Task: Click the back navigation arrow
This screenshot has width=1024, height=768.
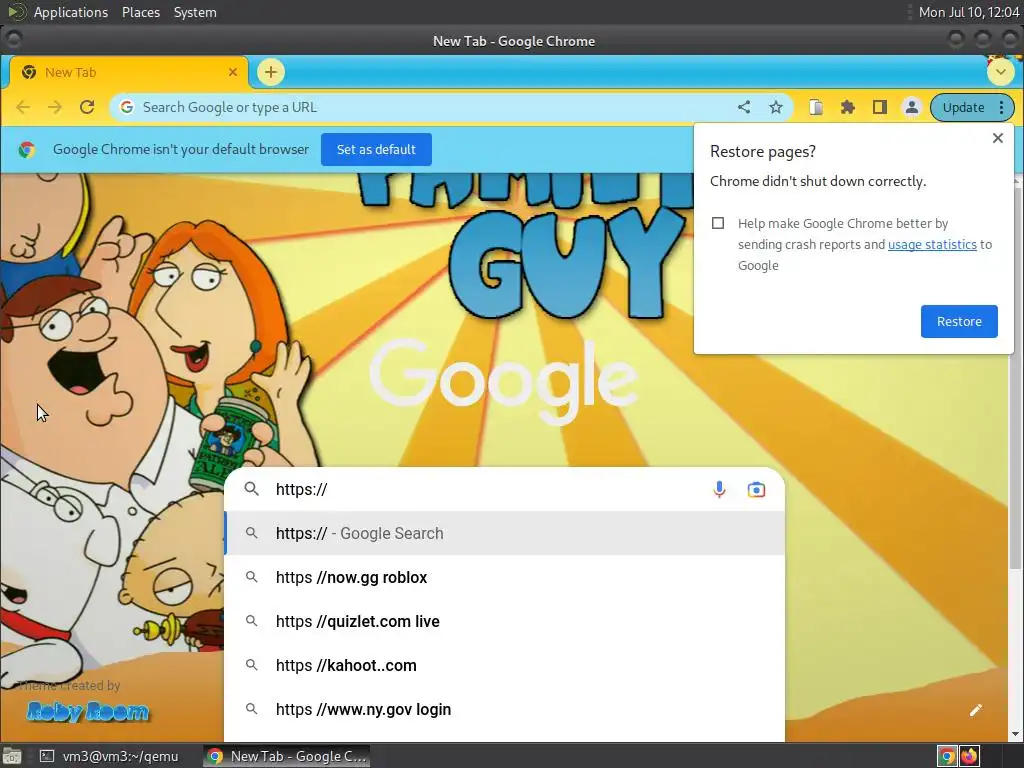Action: (x=23, y=107)
